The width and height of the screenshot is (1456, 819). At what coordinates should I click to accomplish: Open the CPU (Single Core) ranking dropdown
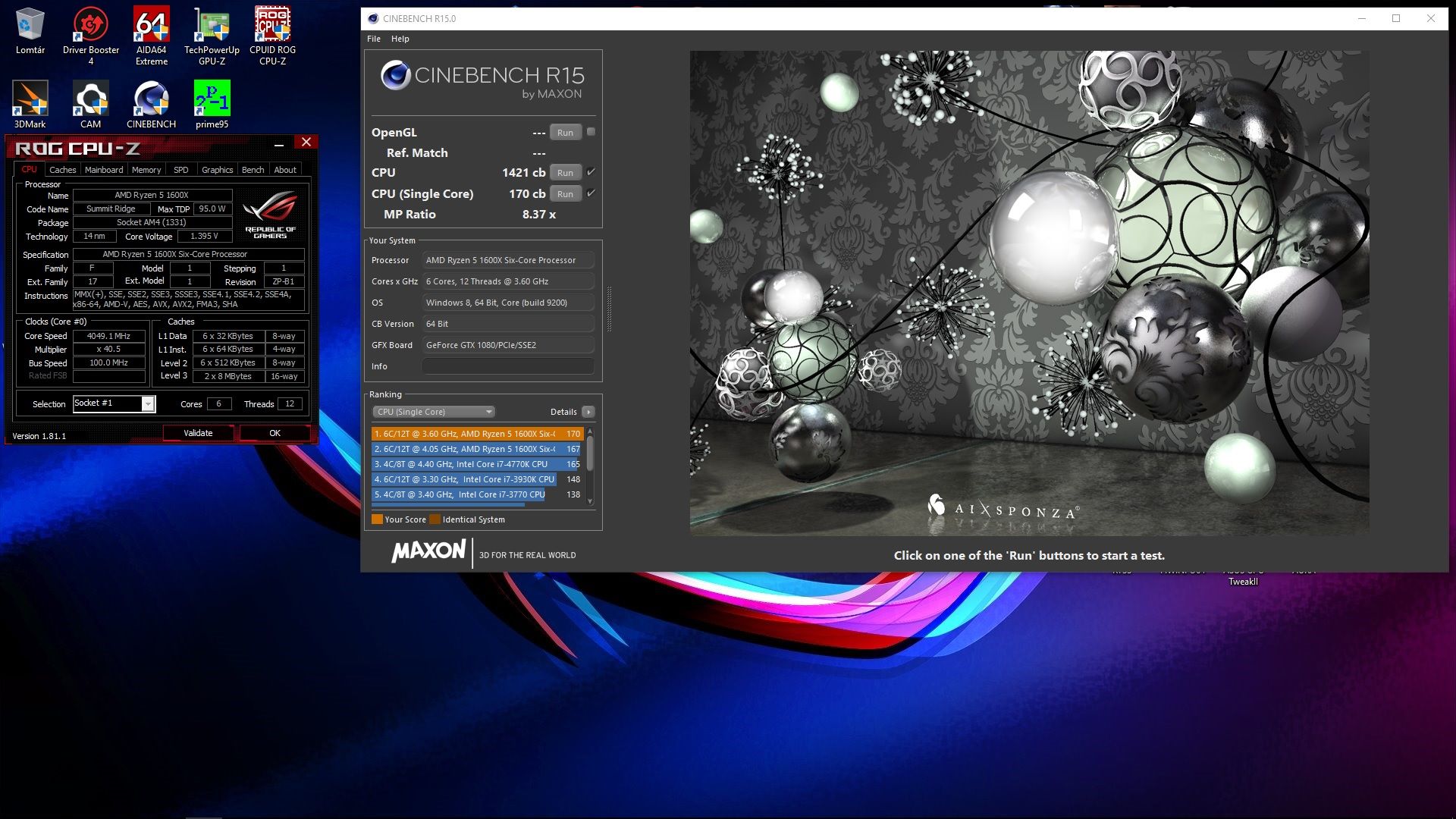[433, 412]
